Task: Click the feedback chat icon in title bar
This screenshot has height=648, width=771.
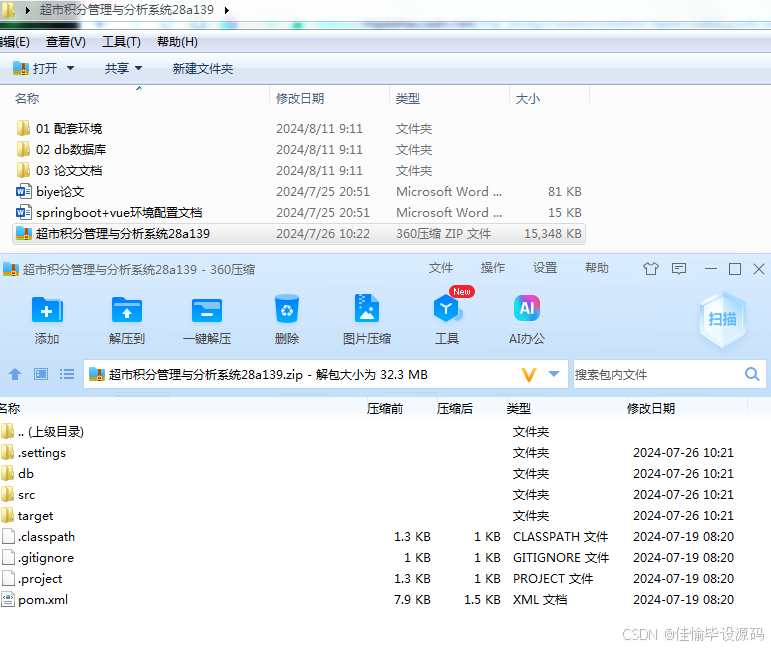Action: point(679,269)
